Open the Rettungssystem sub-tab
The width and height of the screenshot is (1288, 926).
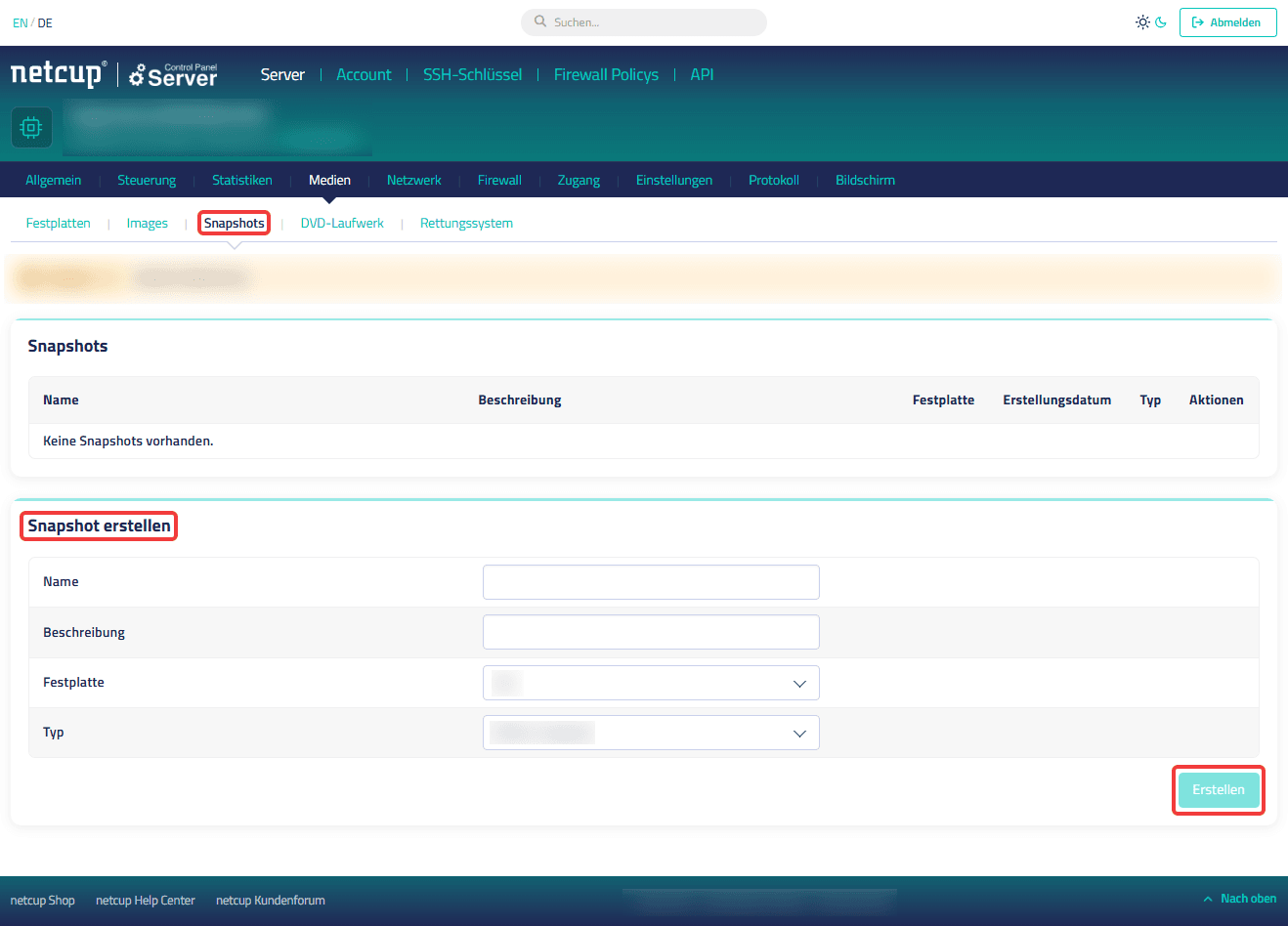point(466,224)
